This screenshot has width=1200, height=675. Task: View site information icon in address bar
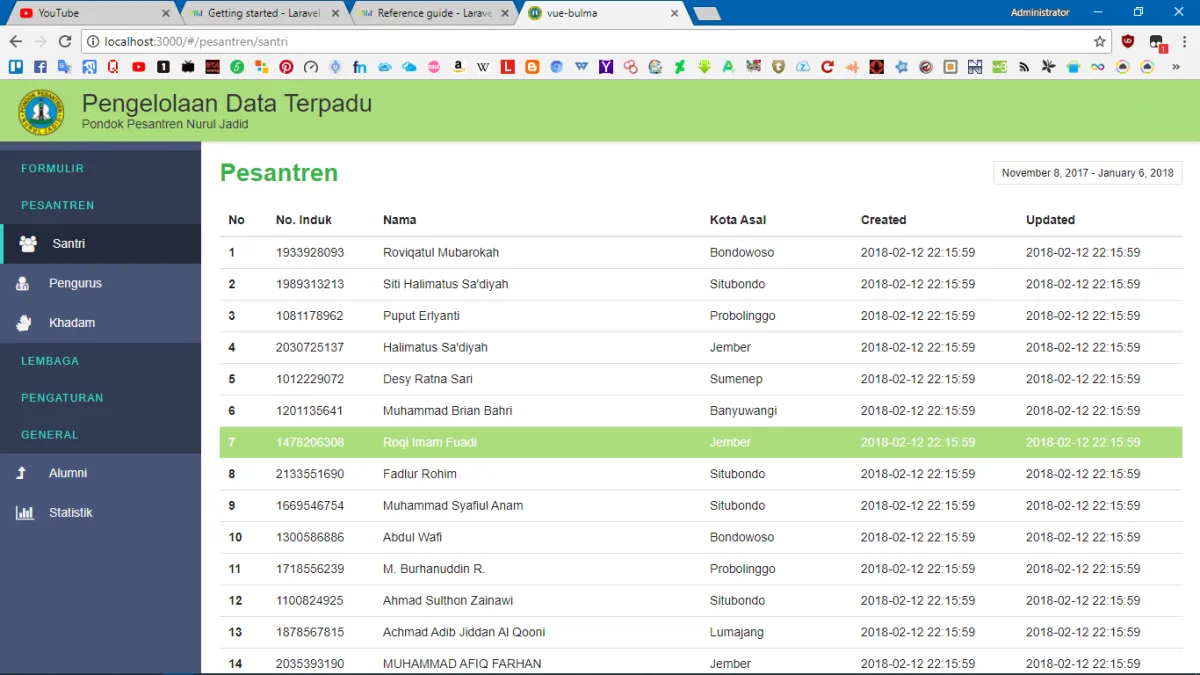[x=93, y=41]
